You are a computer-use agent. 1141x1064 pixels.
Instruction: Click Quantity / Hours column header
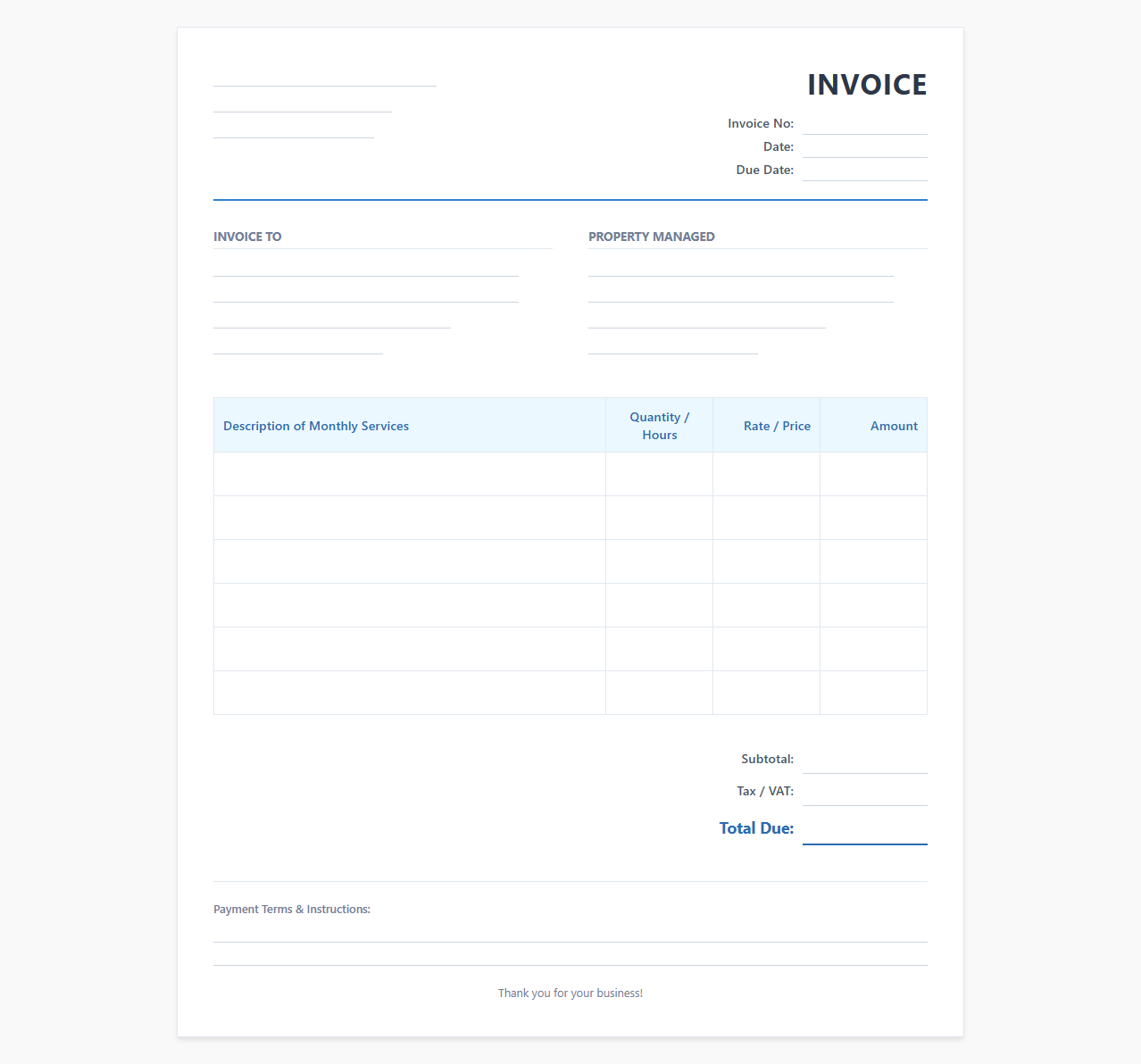click(x=660, y=426)
